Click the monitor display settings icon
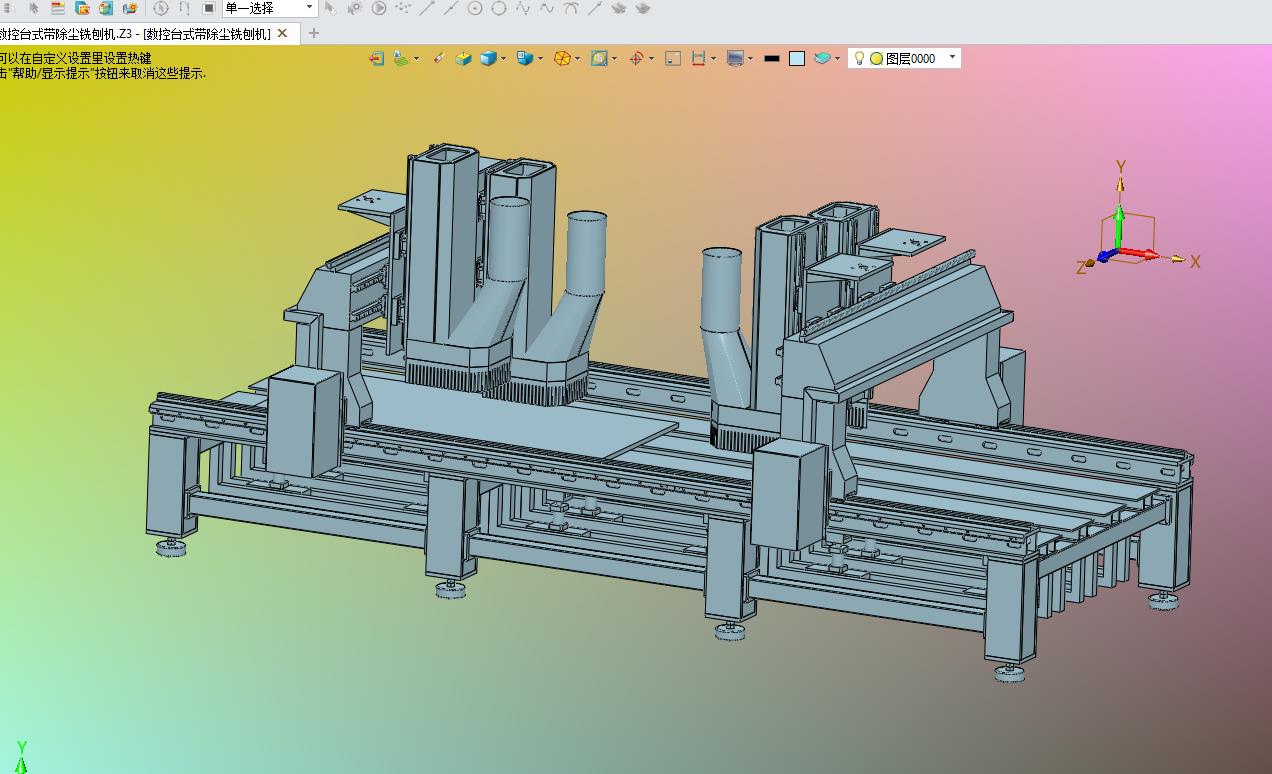Screen dimensions: 1272x774 tap(735, 58)
